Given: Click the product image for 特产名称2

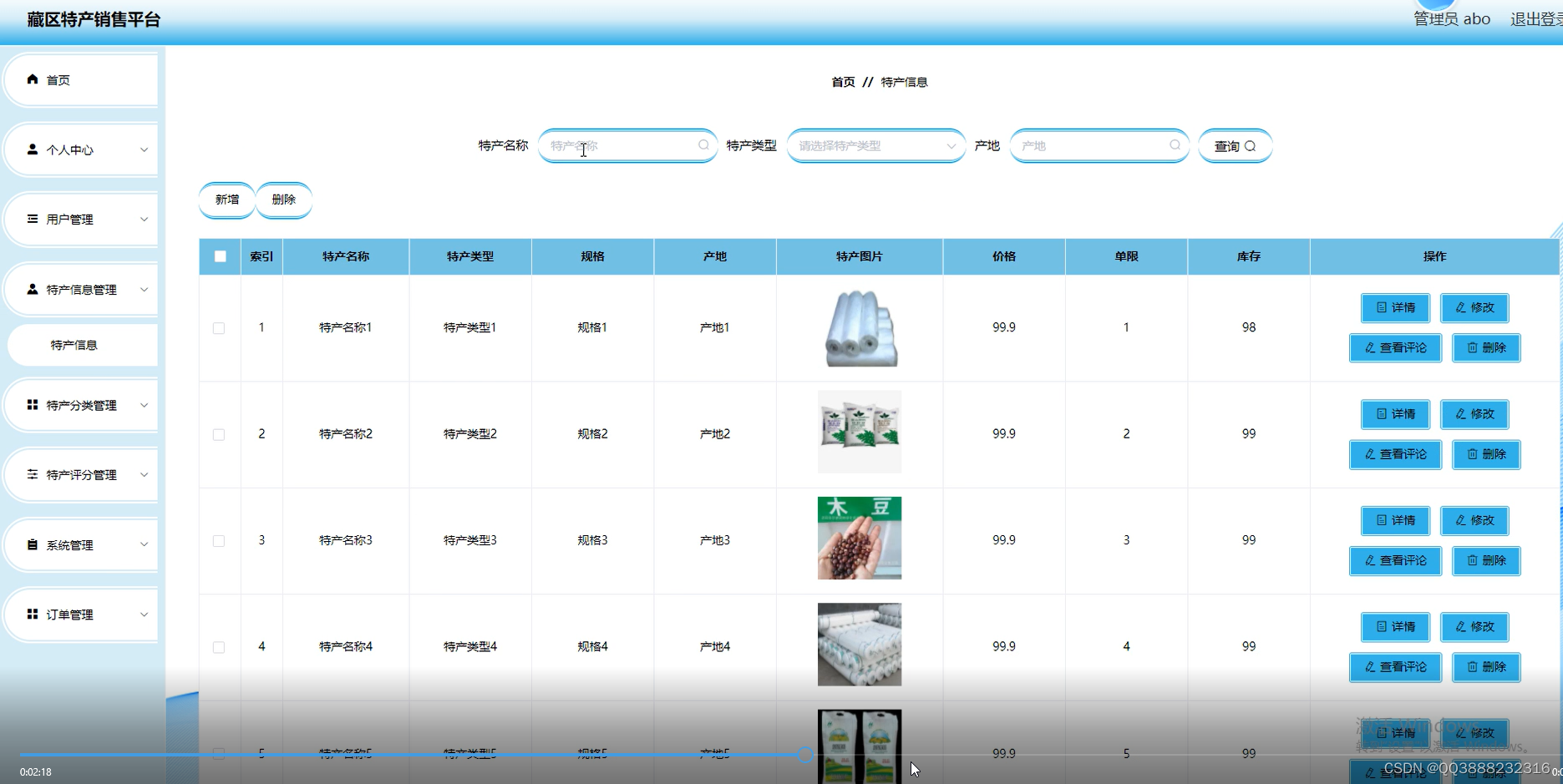Looking at the screenshot, I should point(860,432).
